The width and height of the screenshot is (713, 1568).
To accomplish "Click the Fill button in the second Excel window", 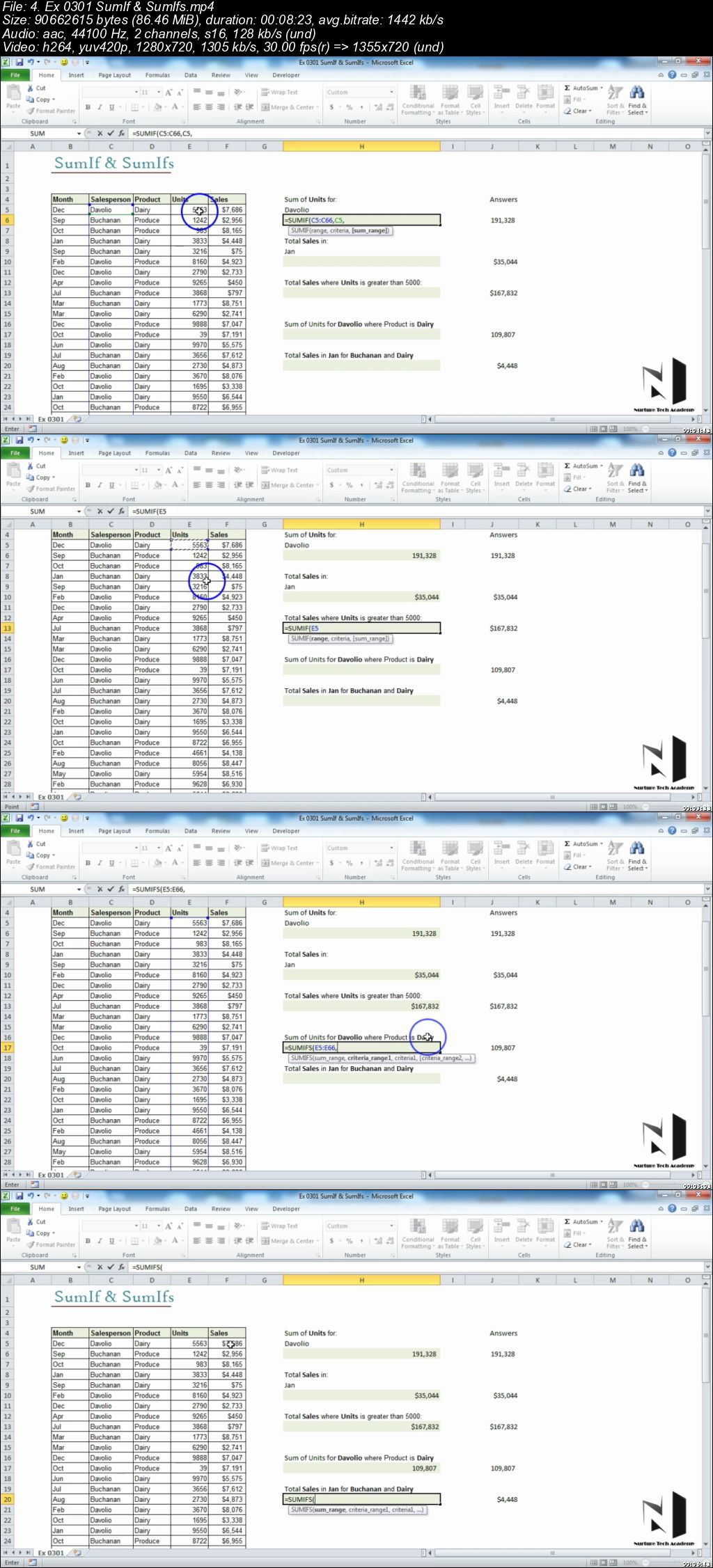I will [x=574, y=477].
